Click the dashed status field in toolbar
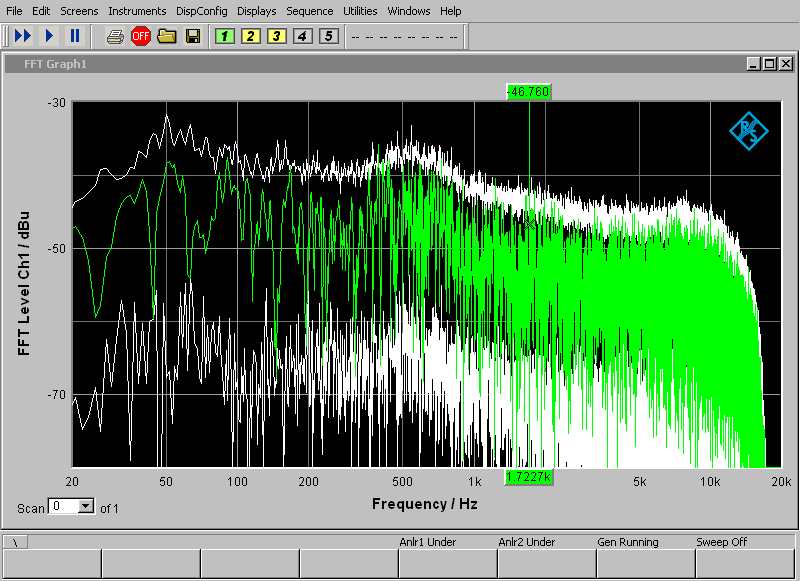The height and width of the screenshot is (581, 800). pyautogui.click(x=405, y=37)
